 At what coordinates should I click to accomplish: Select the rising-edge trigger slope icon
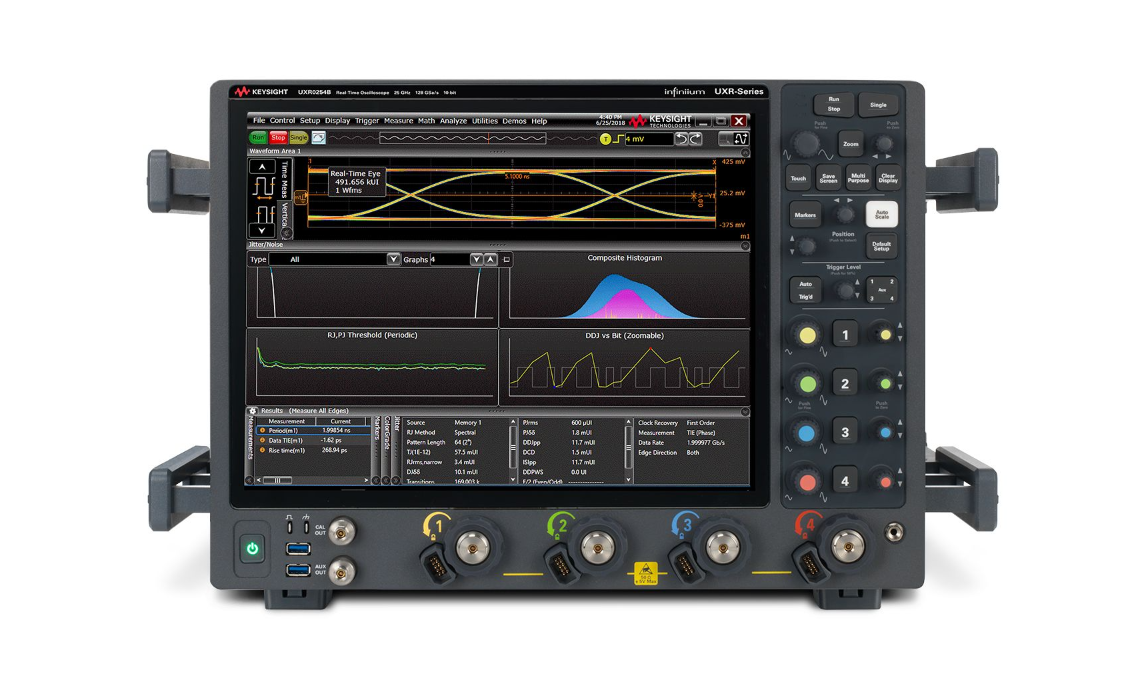click(616, 137)
